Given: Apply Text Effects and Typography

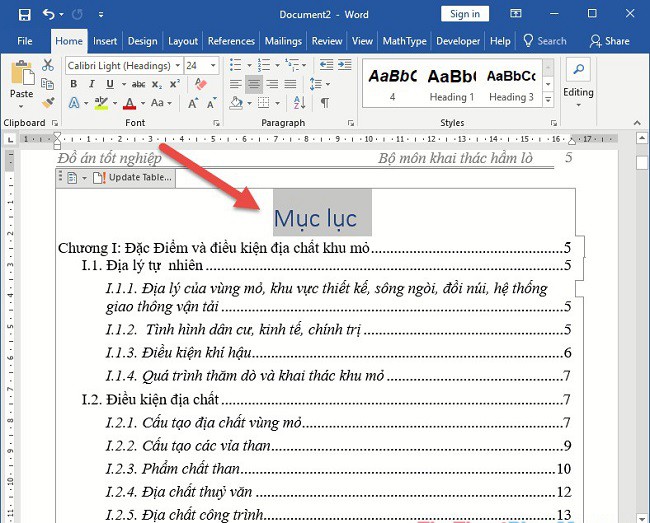Looking at the screenshot, I should click(74, 103).
